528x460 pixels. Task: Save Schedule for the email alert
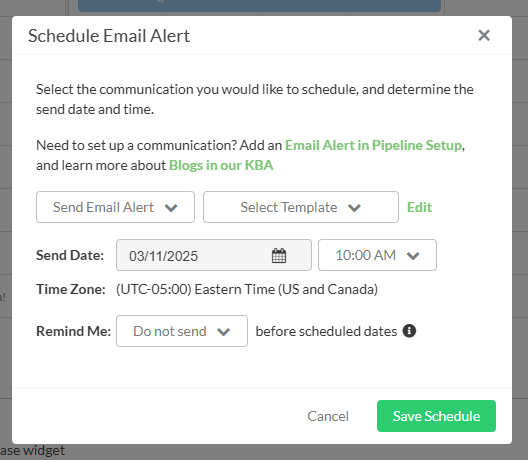tap(436, 416)
